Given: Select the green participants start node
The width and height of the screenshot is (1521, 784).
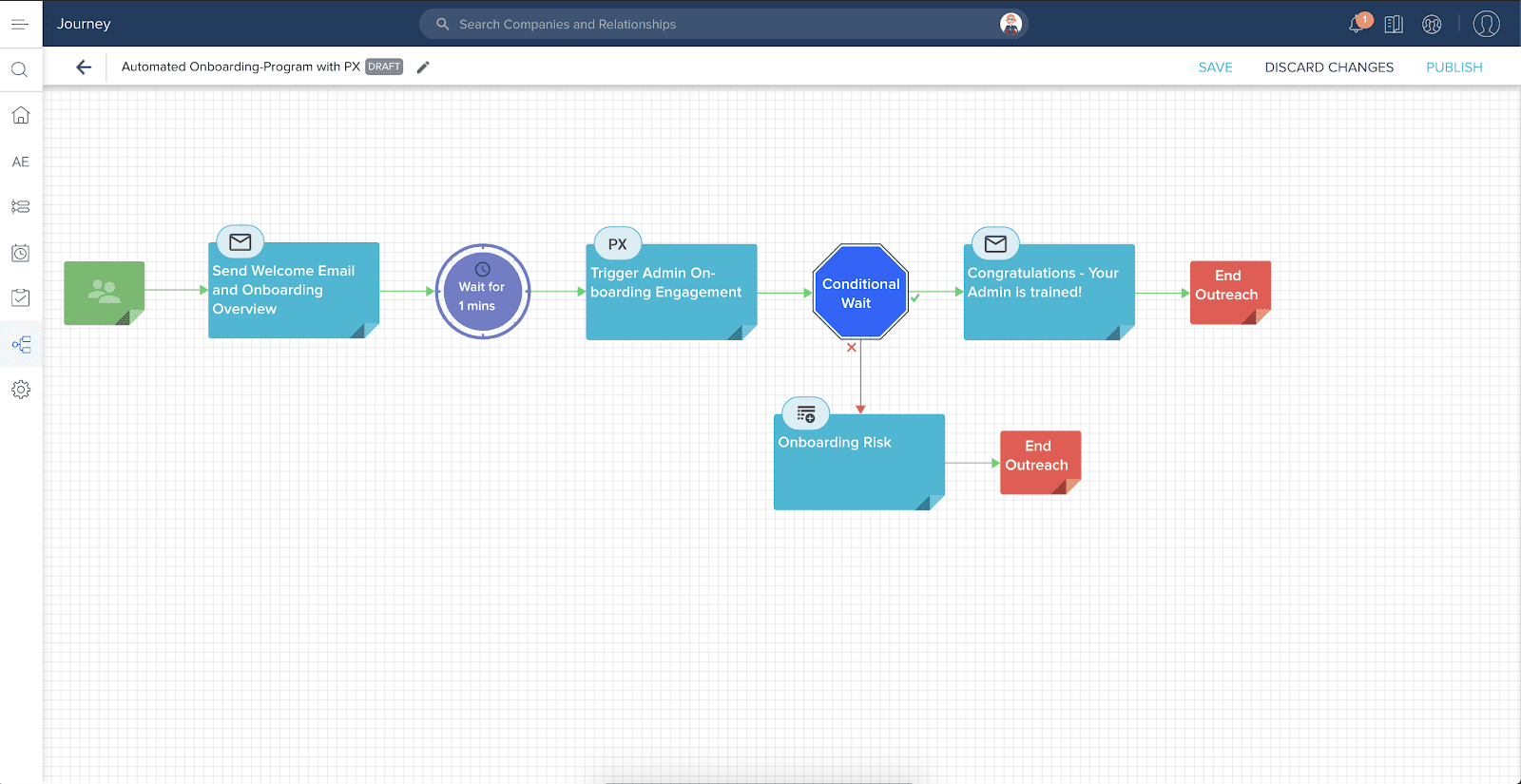Looking at the screenshot, I should click(x=104, y=293).
